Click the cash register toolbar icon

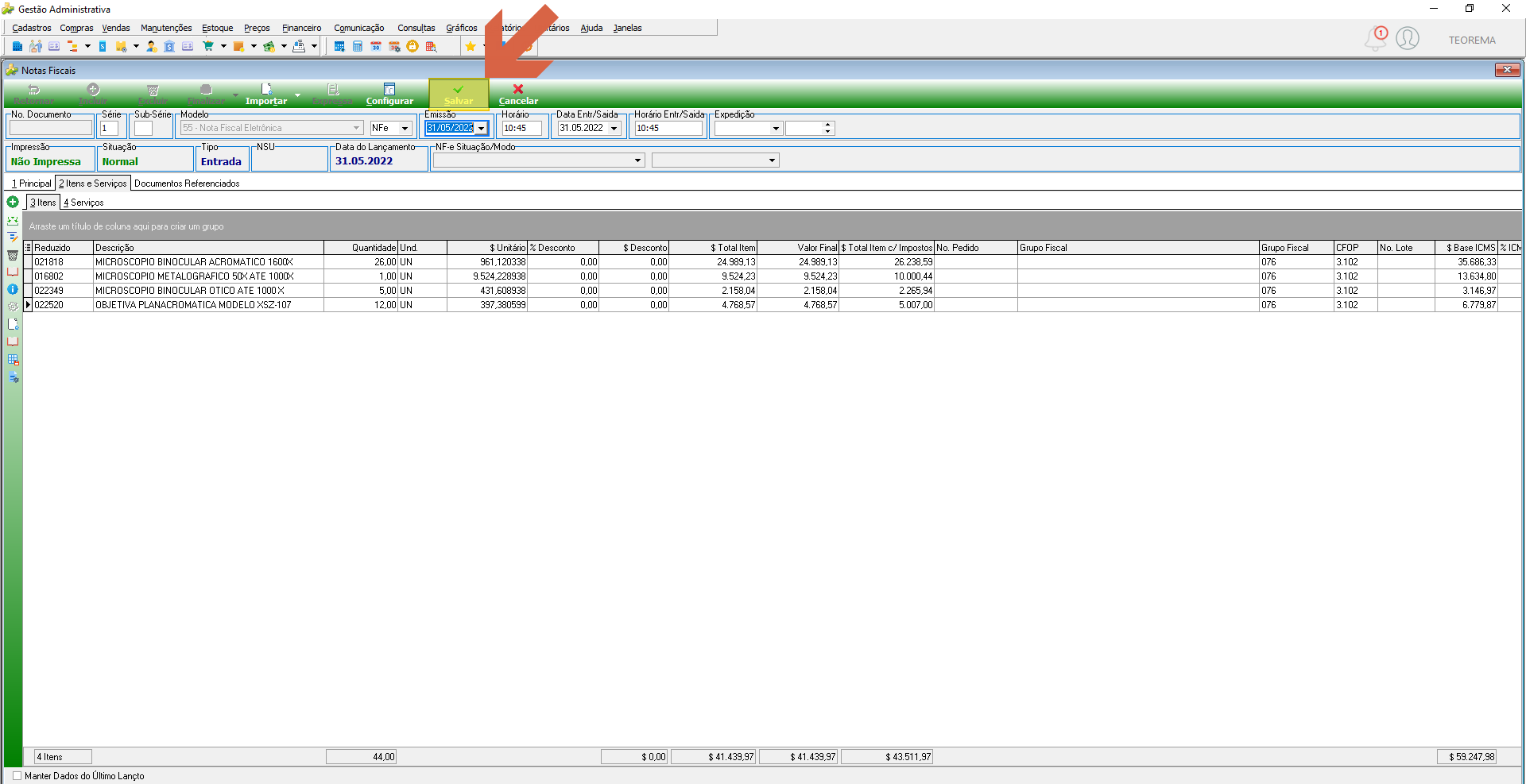coord(299,46)
